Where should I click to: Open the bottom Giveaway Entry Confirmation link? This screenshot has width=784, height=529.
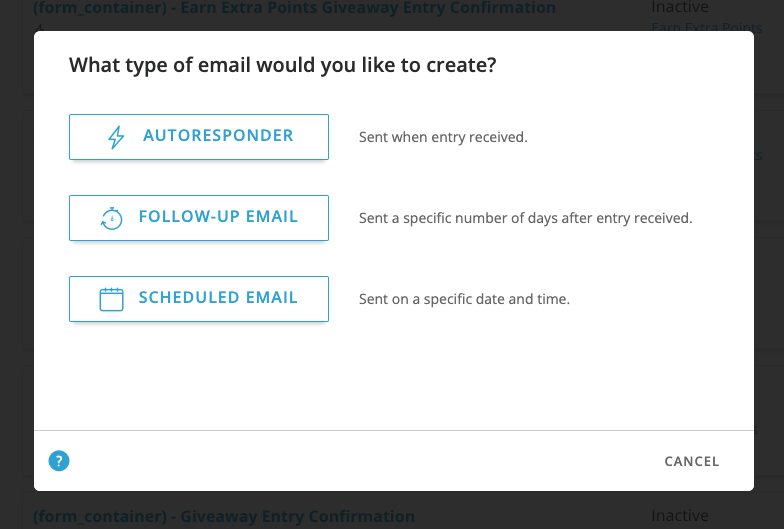point(224,517)
